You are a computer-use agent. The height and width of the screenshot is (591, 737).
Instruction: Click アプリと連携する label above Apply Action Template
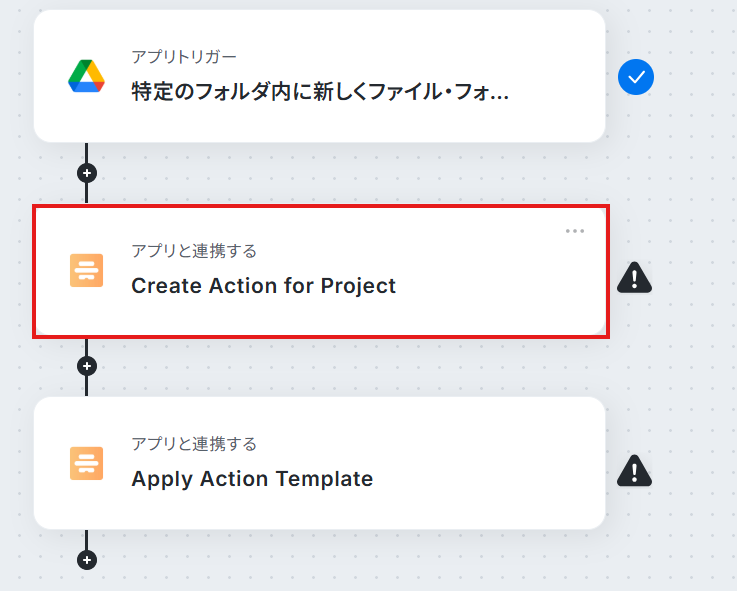click(194, 443)
